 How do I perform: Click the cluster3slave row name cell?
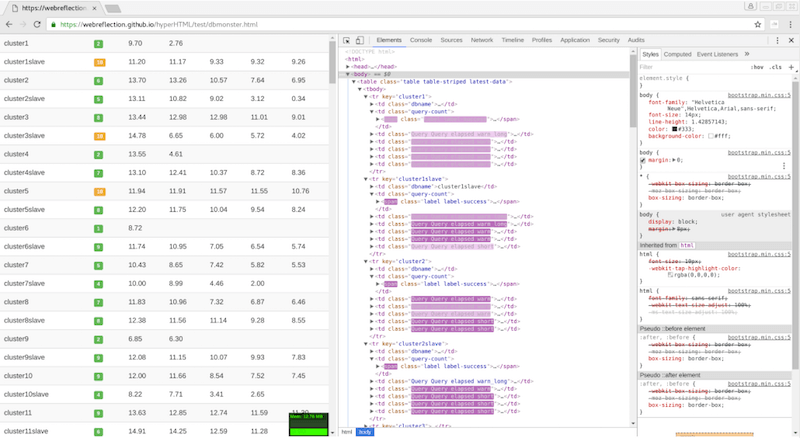24,136
